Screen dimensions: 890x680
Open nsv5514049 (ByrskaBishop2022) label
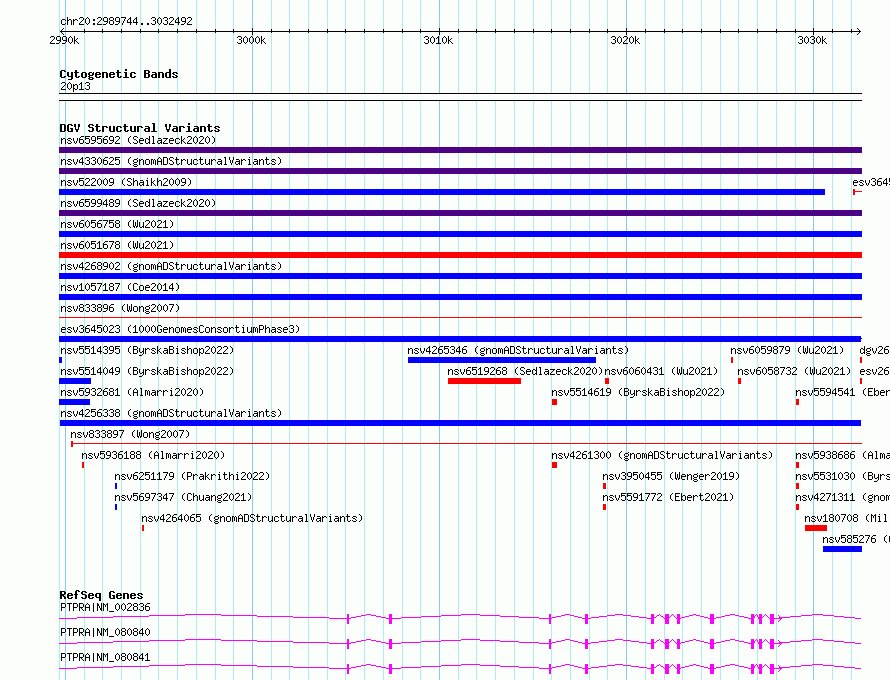147,371
